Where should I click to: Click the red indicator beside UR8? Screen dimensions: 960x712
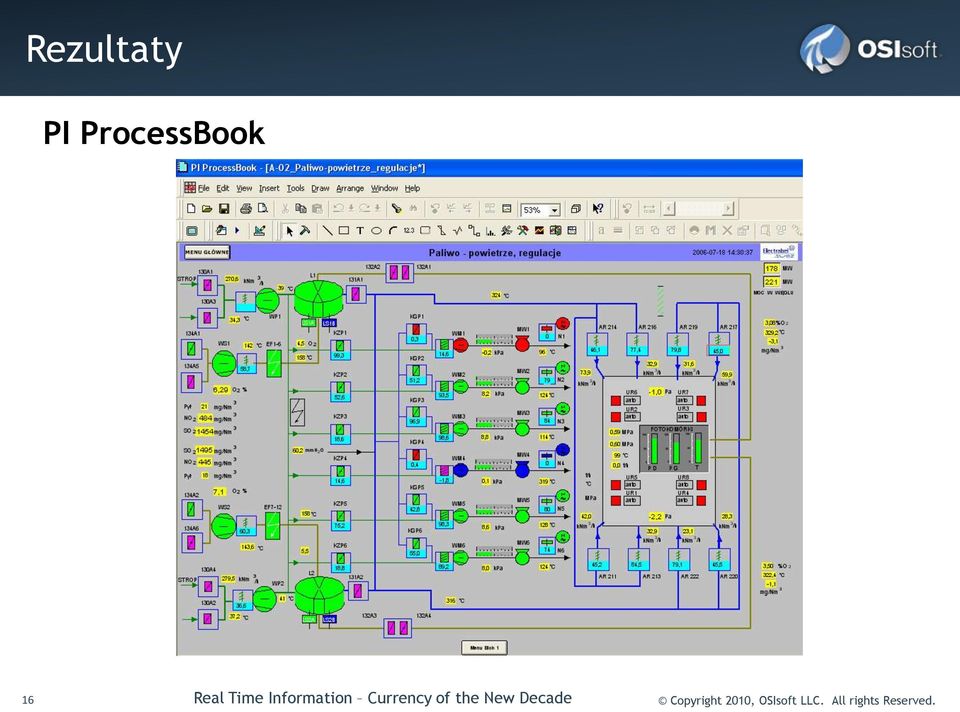tap(701, 485)
